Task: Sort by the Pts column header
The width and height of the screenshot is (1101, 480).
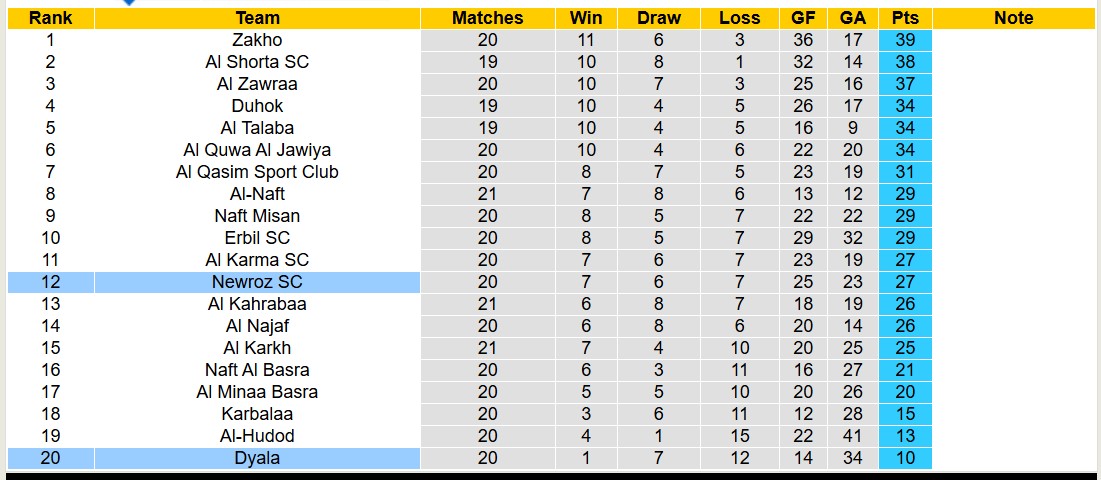Action: [905, 18]
